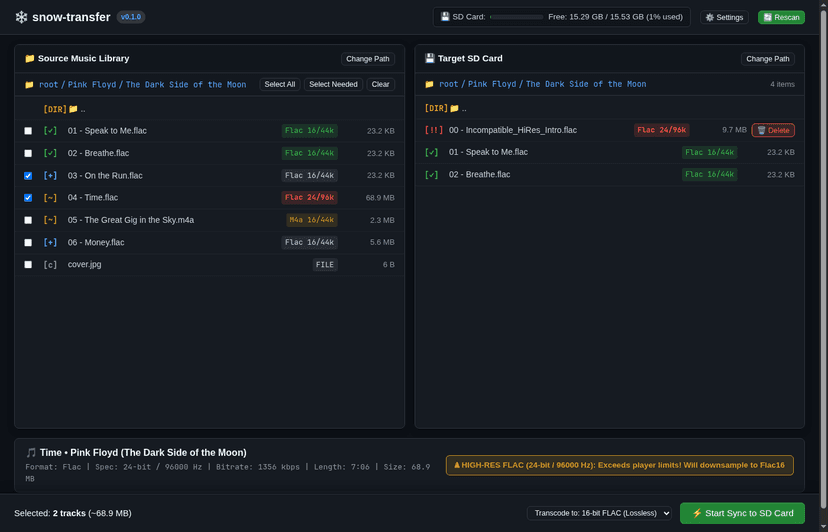Click the Free: 15.29 GB storage text
This screenshot has height=532, width=828.
point(615,17)
